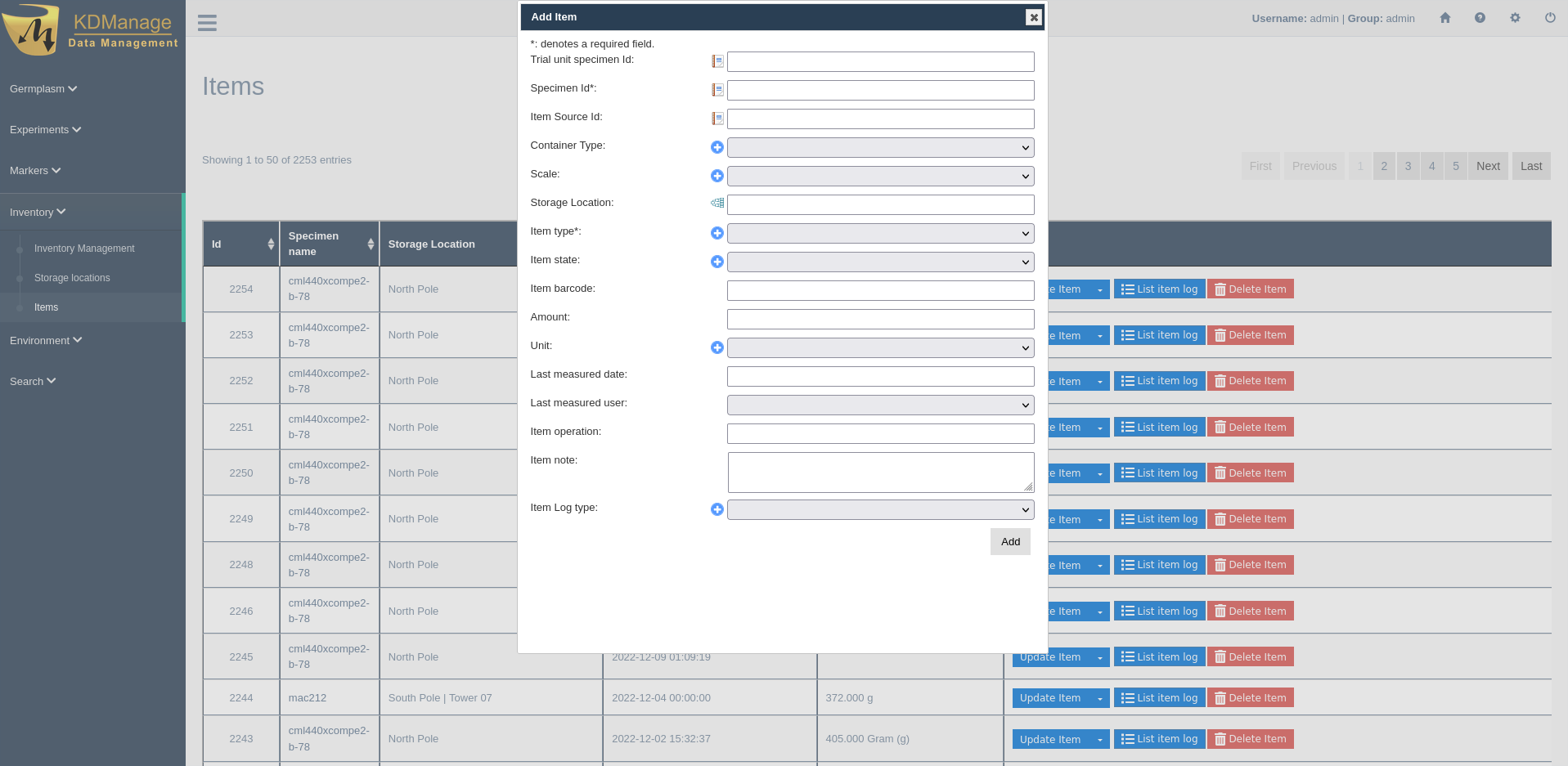Viewport: 1568px width, 766px height.
Task: Click the plus icon next to Unit
Action: [x=717, y=347]
